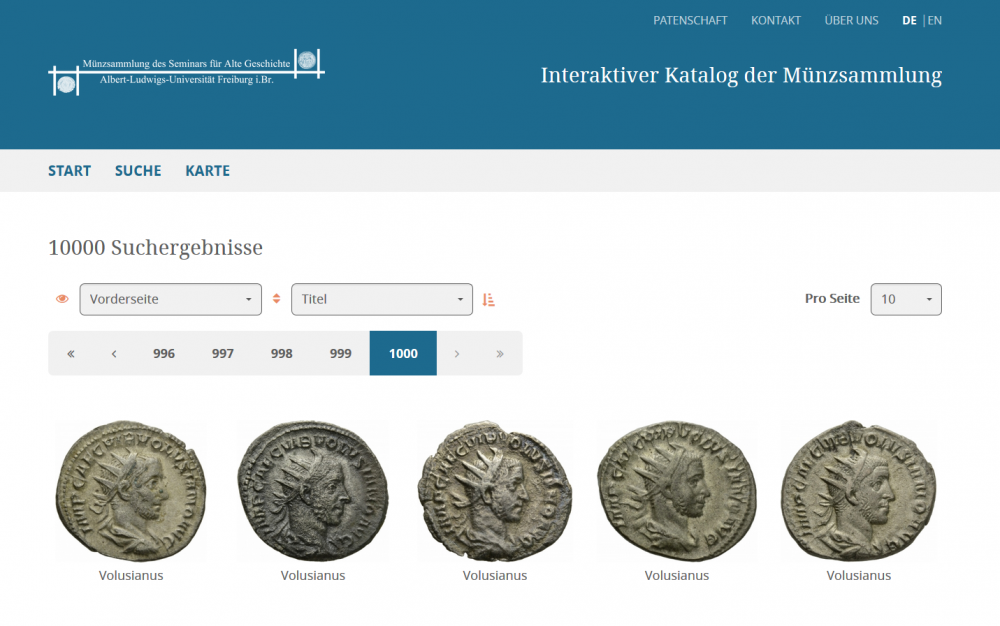The width and height of the screenshot is (1000, 626).
Task: Open the ÜBER UNS page
Action: 851,20
